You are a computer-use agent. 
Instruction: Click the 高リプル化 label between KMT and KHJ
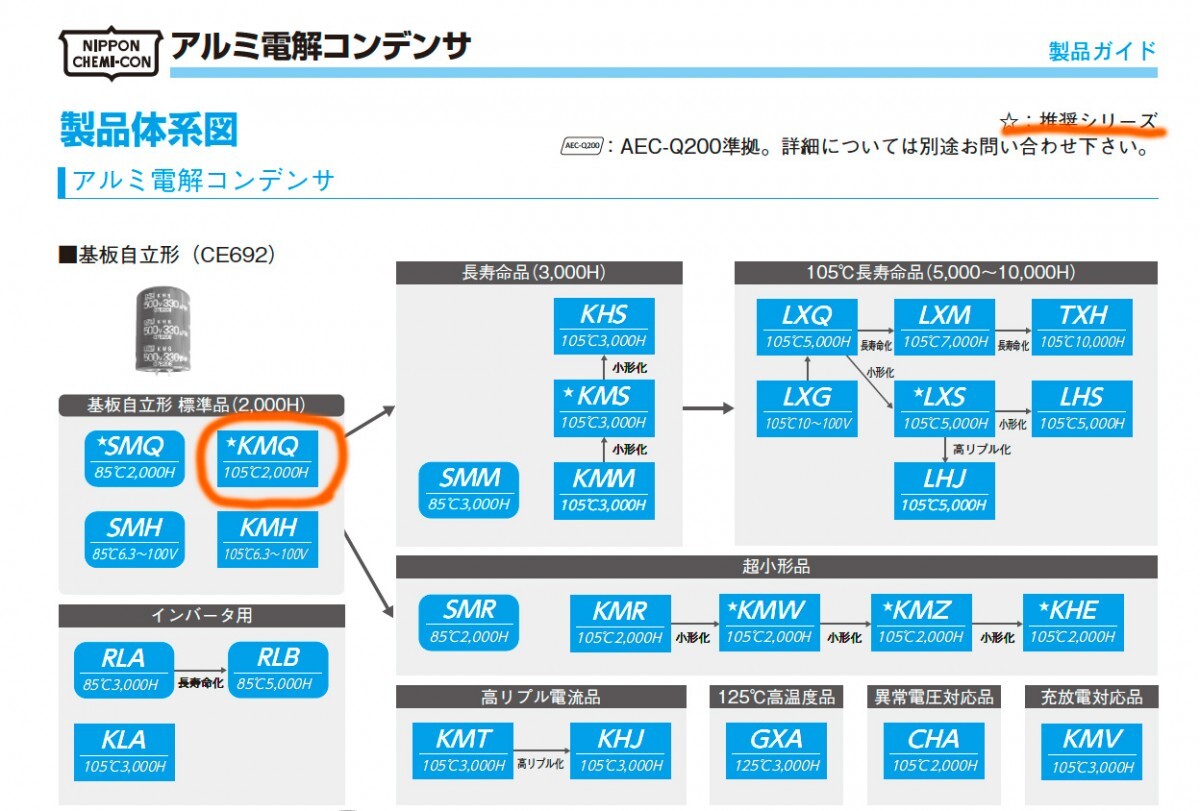[541, 764]
